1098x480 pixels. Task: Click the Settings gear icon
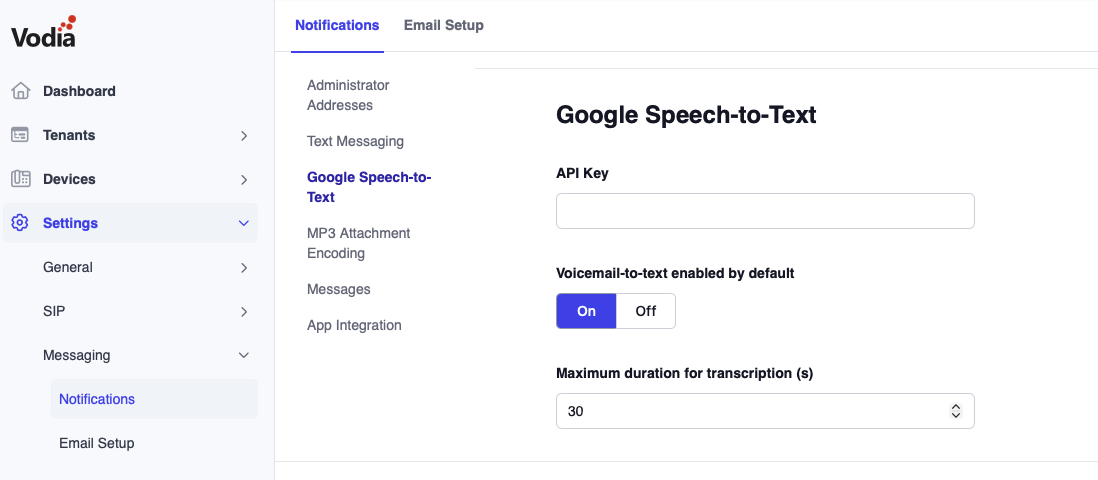pos(20,223)
